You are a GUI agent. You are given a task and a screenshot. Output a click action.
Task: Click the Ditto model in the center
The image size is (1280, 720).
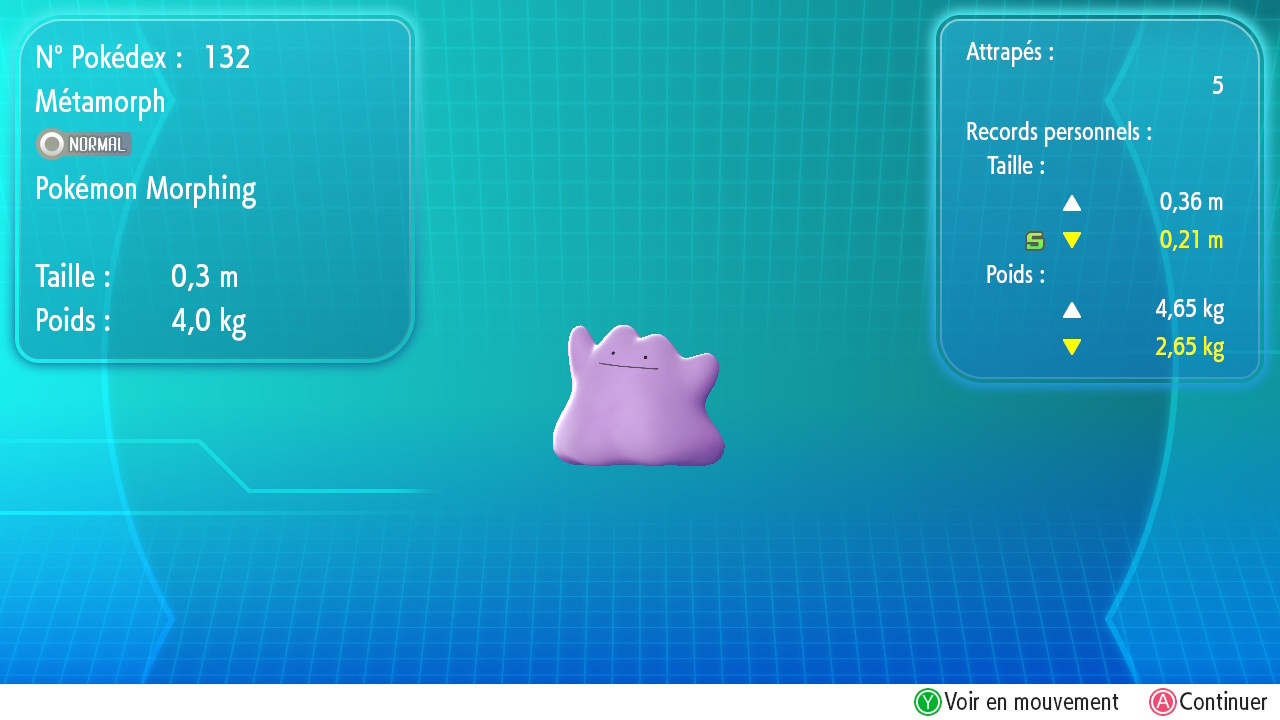637,398
